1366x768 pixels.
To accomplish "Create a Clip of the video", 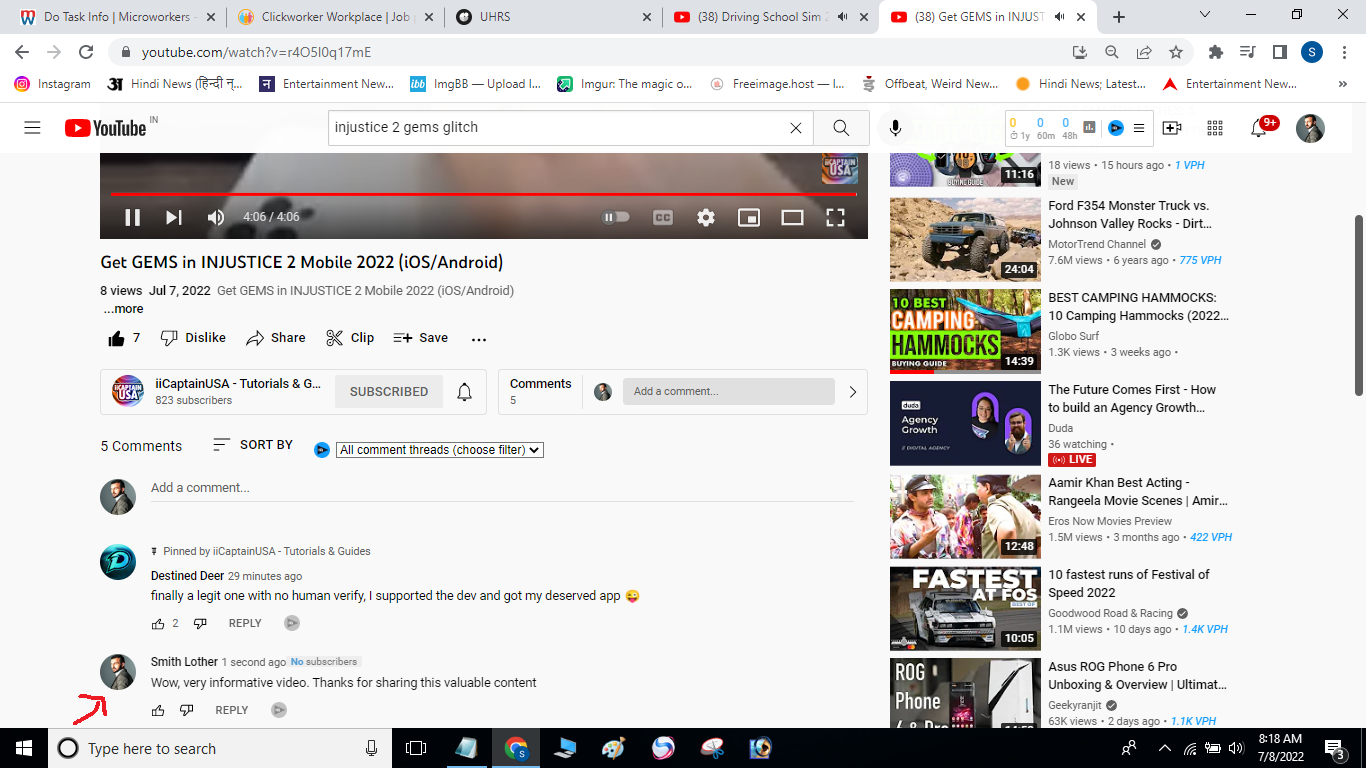I will point(350,338).
